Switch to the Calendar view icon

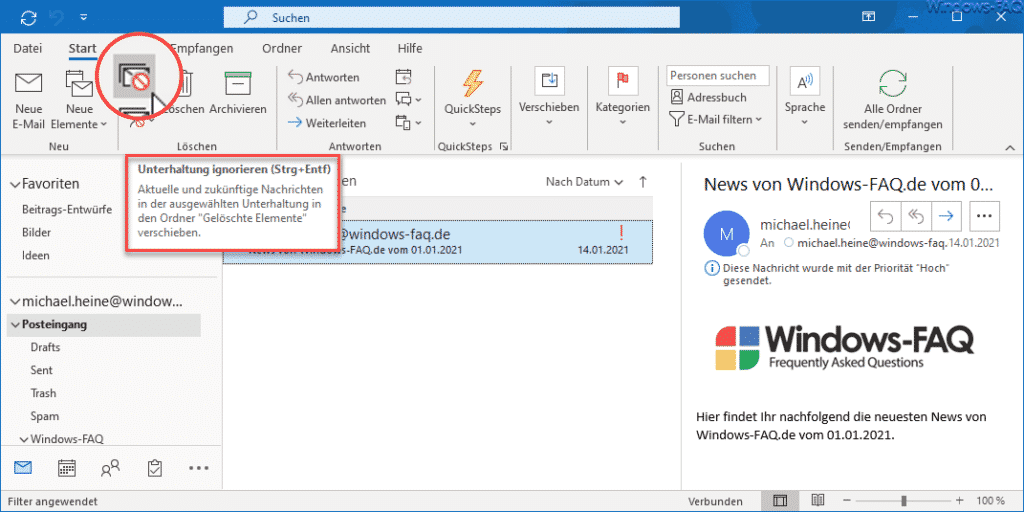pos(67,468)
